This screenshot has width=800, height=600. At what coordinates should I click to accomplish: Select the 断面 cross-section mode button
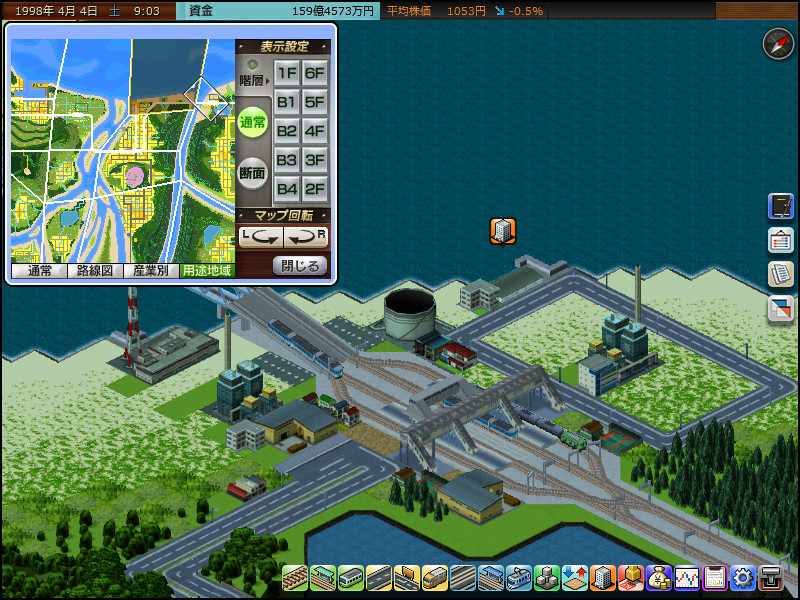pos(253,173)
